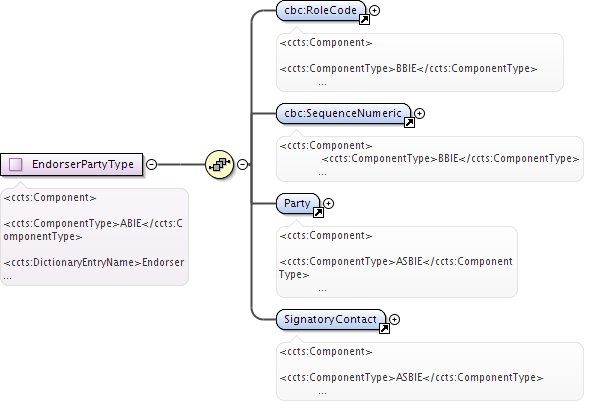Select the cbc:SequenceNumeric element node

click(343, 113)
